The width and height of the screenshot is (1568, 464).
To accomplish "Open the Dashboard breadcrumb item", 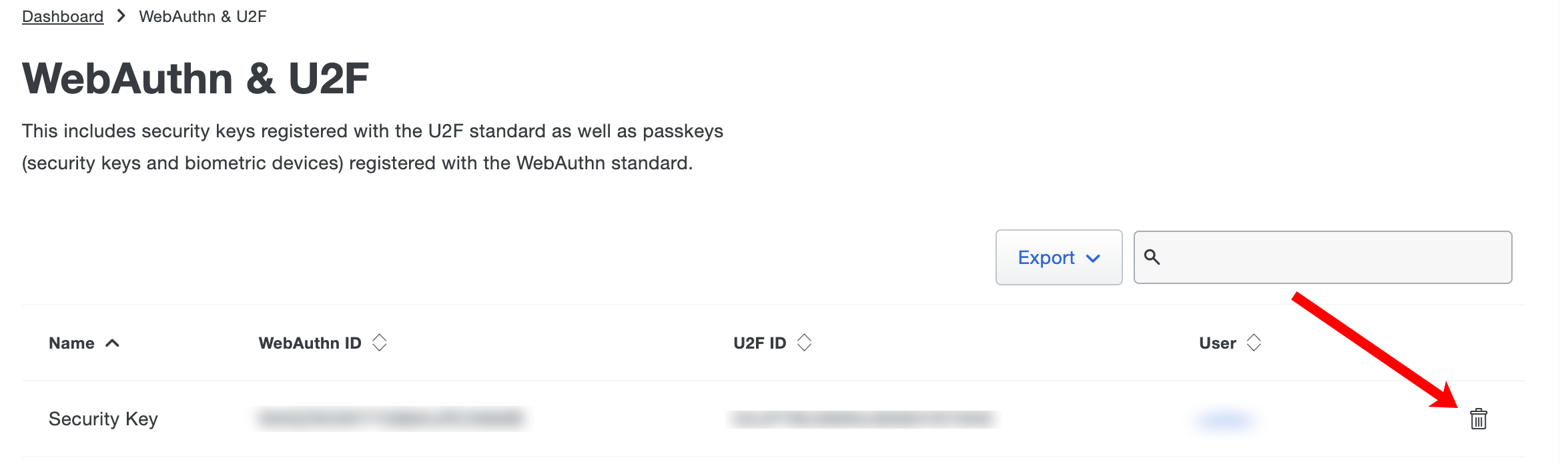I will (x=62, y=15).
